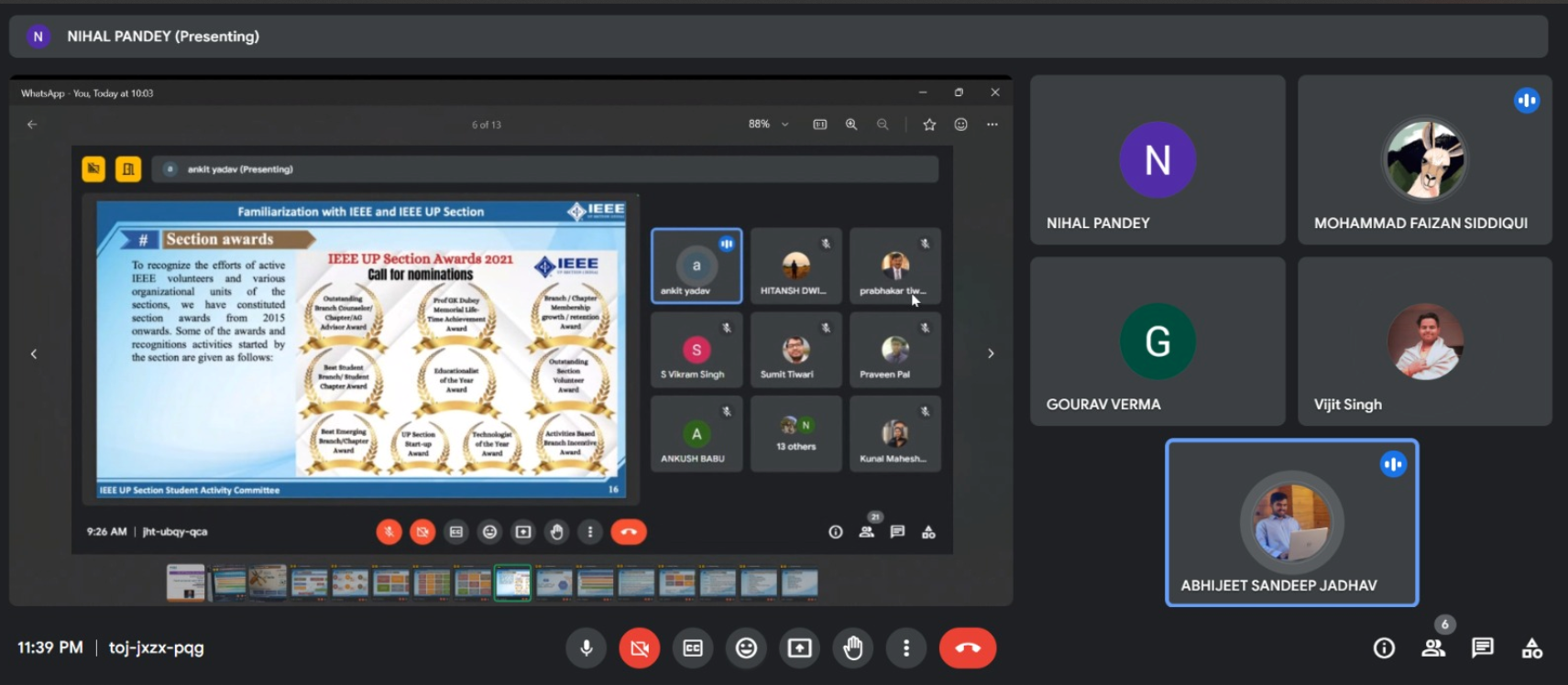Zoom in on the WhatsApp image
This screenshot has height=685, width=1568.
(851, 125)
